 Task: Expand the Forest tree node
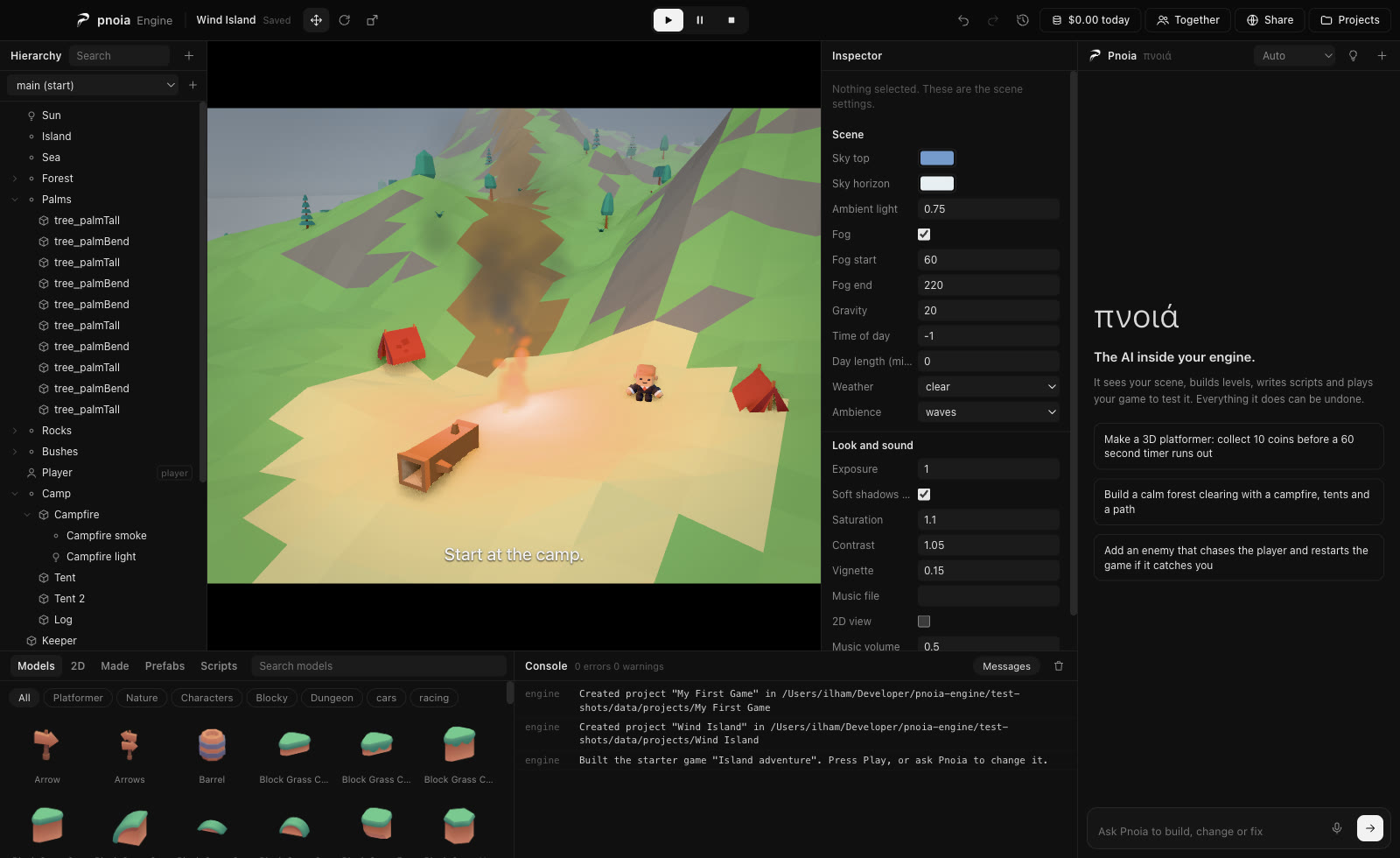(15, 179)
